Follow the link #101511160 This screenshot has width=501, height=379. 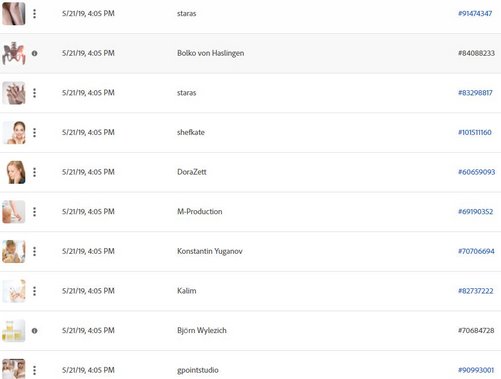(x=475, y=133)
